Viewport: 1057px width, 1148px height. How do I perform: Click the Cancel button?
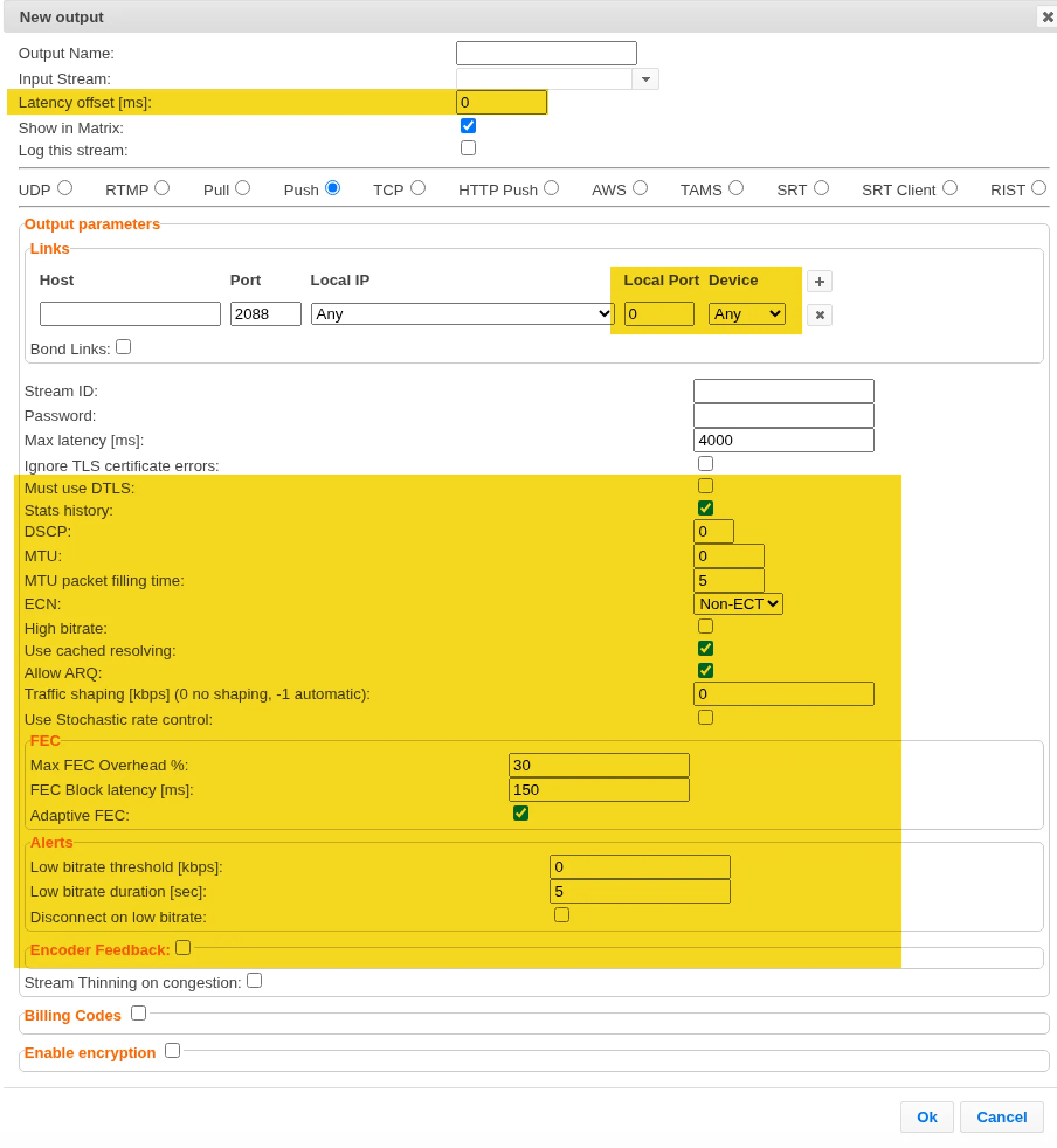(x=1001, y=1117)
